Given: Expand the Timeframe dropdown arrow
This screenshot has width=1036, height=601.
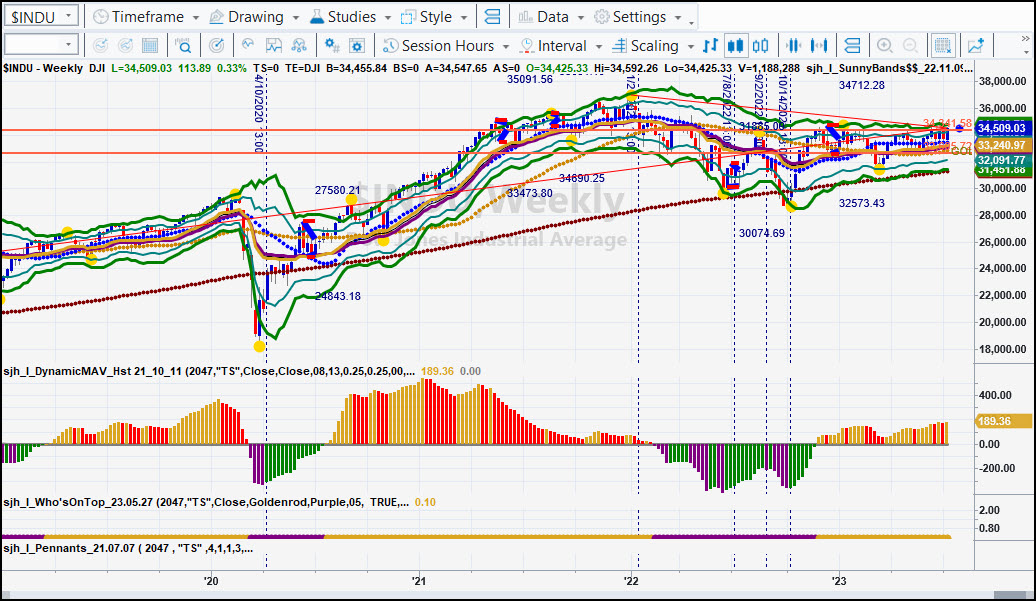Looking at the screenshot, I should coord(196,17).
